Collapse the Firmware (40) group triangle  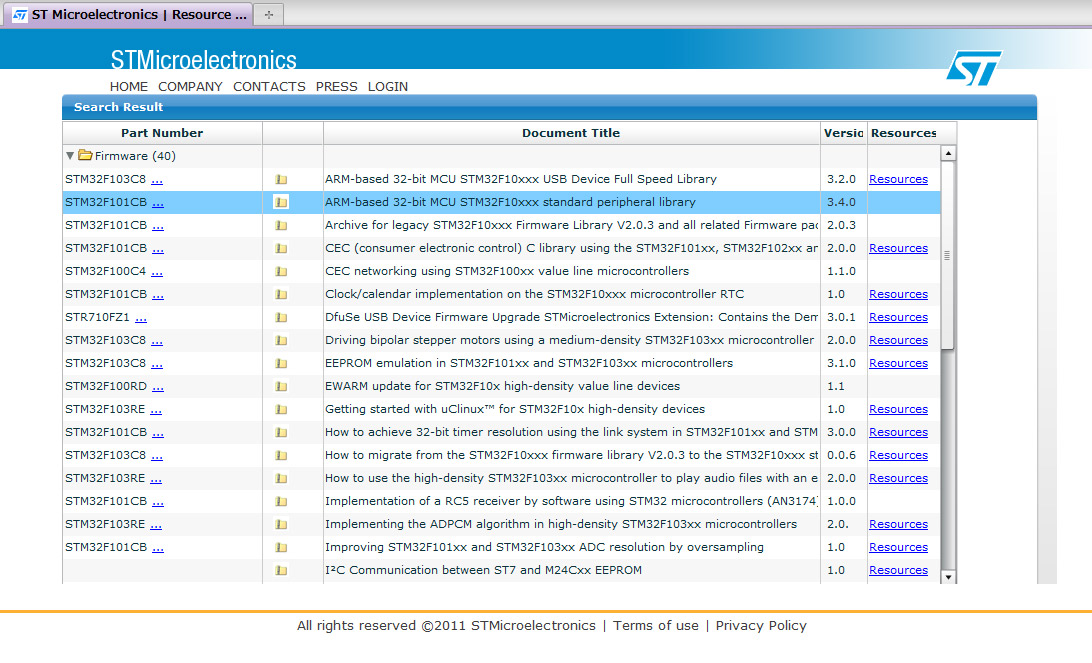click(x=70, y=156)
